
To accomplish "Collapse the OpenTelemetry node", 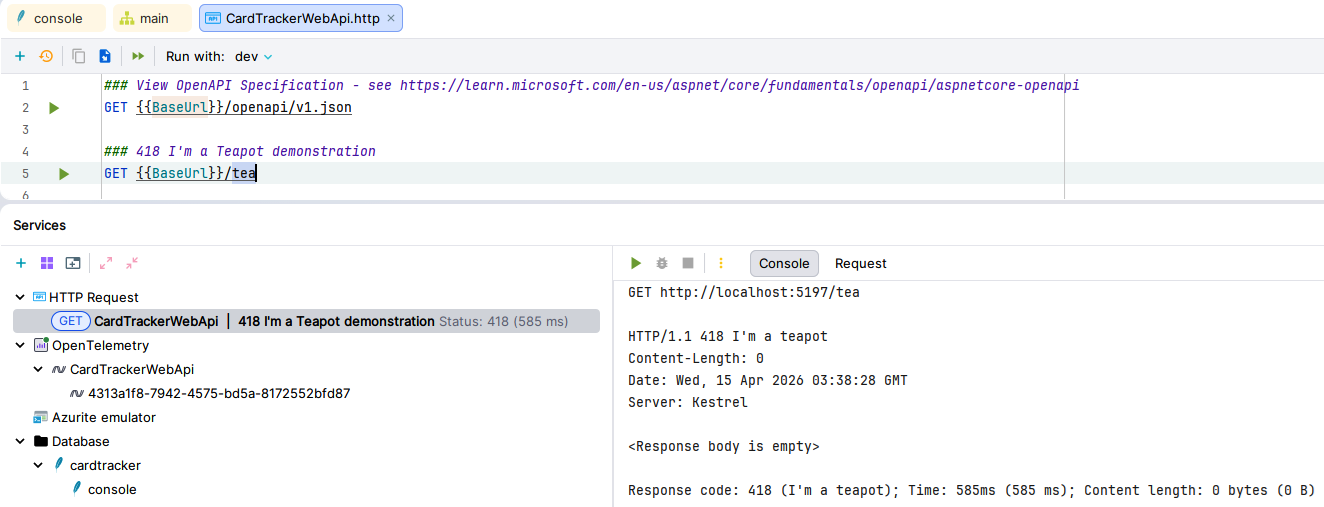I will 21,345.
